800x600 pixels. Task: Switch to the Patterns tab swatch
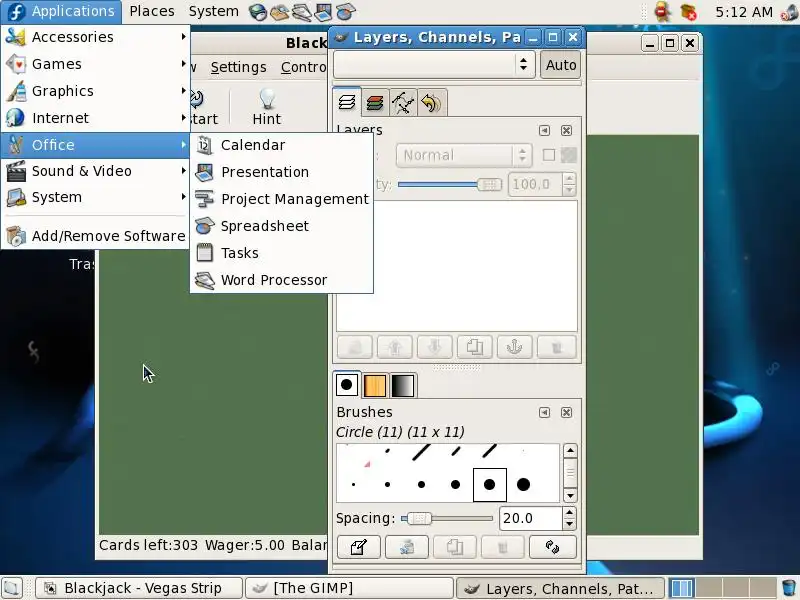[375, 385]
